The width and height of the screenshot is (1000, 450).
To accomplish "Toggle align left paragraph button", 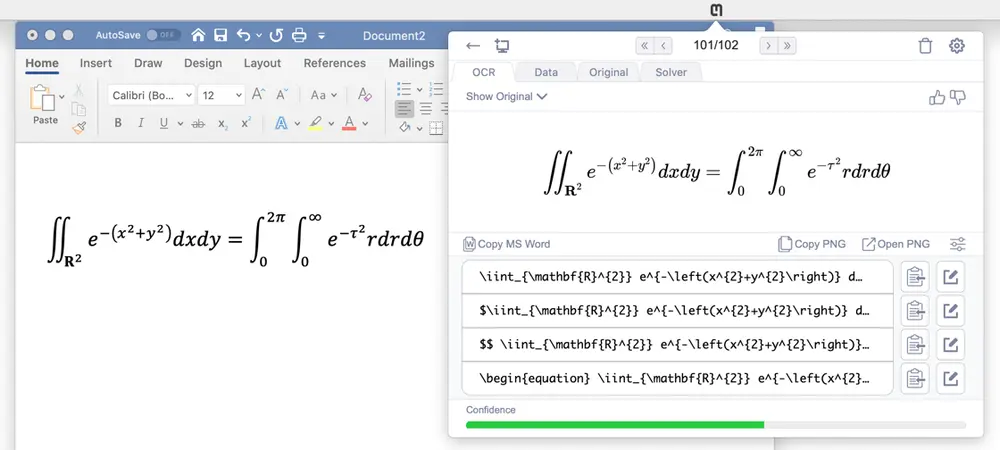I will (x=404, y=108).
